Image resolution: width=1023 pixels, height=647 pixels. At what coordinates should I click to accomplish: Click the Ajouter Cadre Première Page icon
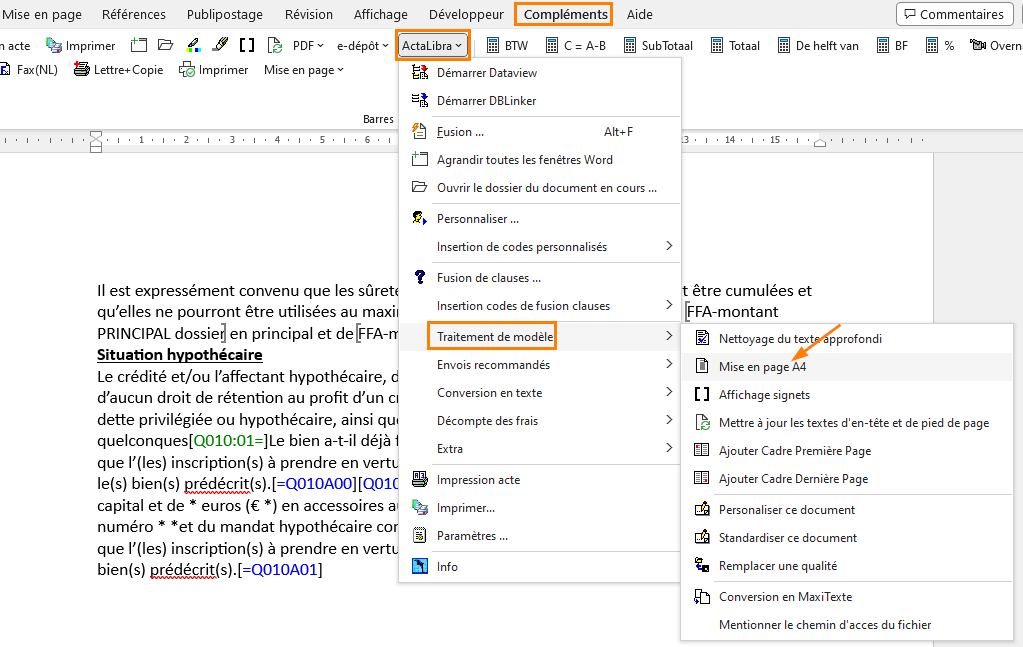pos(702,450)
